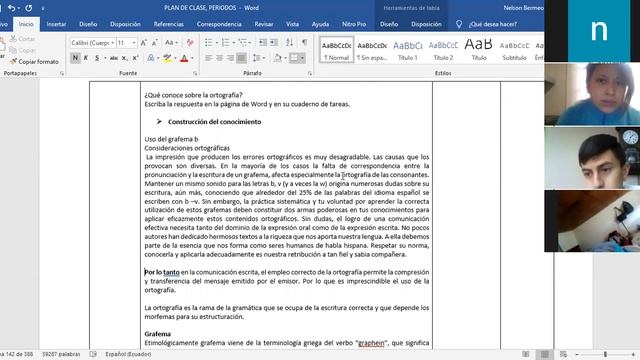Viewport: 640px width, 360px height.
Task: Expand the Párrafo dialog launcher
Action: click(x=310, y=73)
